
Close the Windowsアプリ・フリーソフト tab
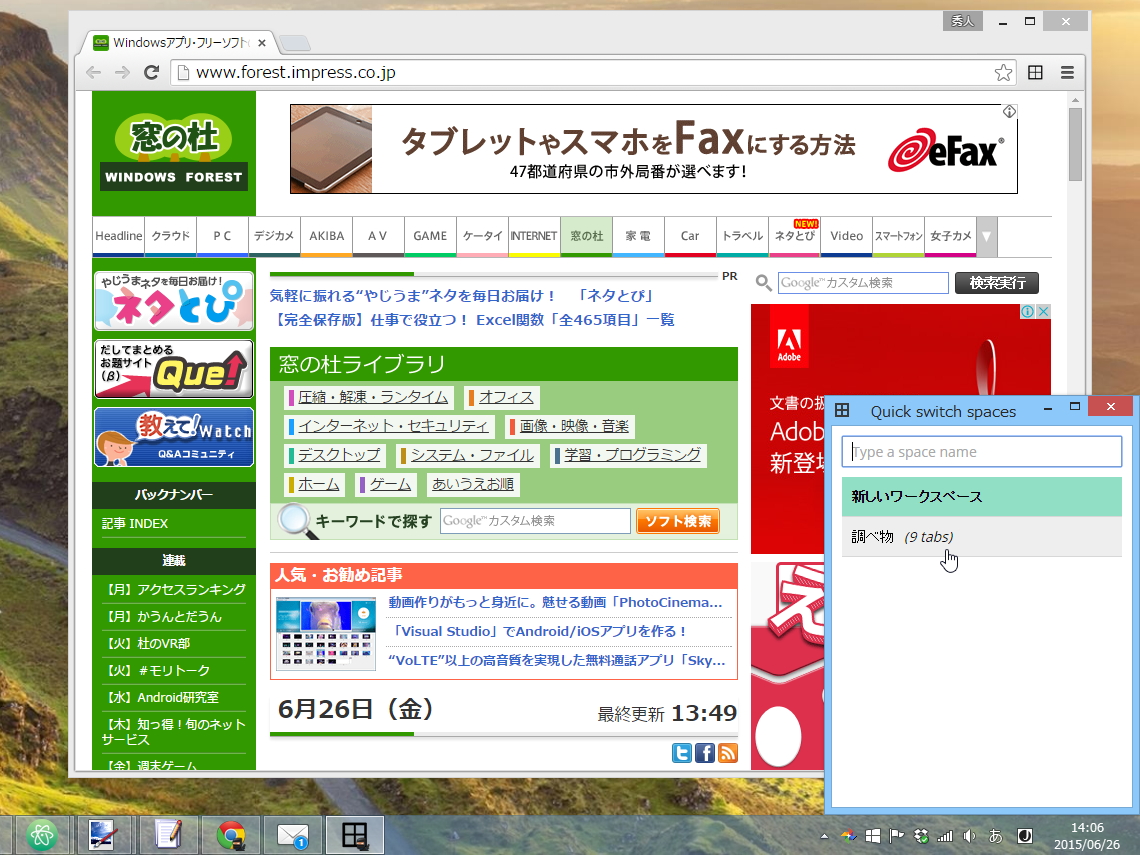tap(262, 43)
